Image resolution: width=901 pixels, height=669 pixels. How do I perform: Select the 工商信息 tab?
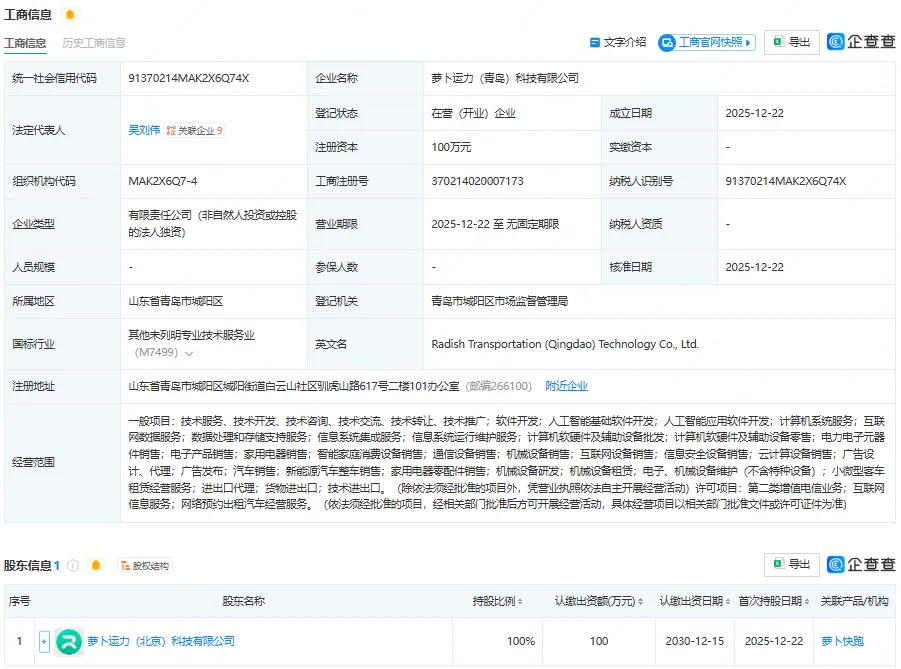25,43
